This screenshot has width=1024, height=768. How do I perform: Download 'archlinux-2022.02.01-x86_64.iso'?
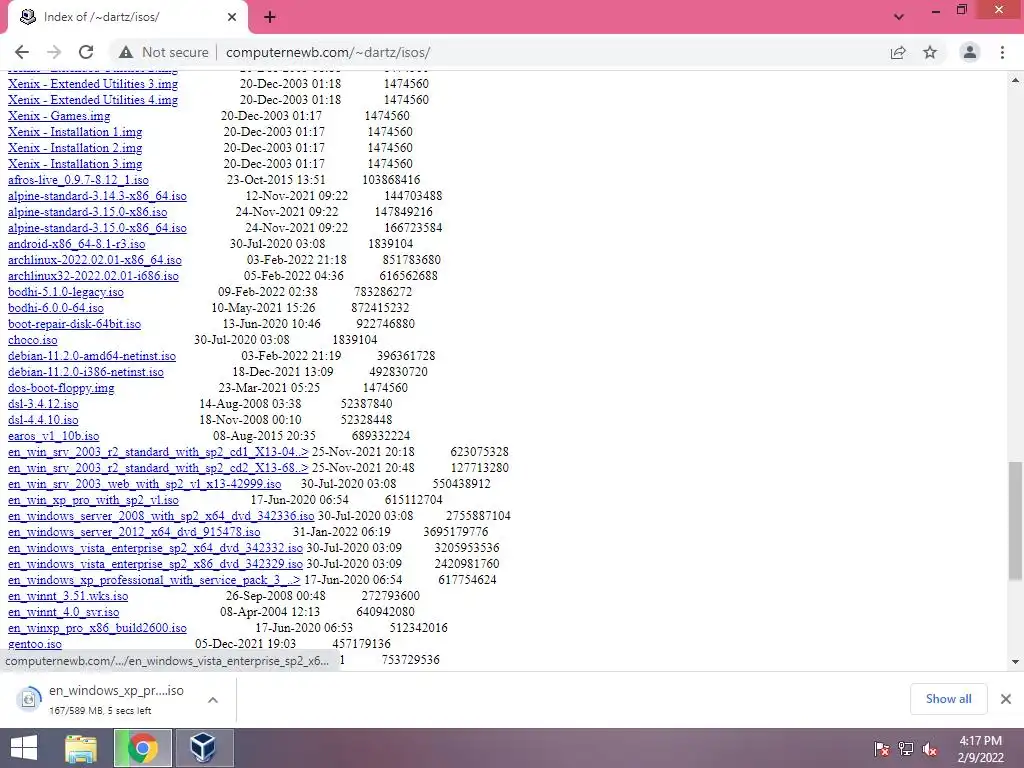[x=95, y=260]
